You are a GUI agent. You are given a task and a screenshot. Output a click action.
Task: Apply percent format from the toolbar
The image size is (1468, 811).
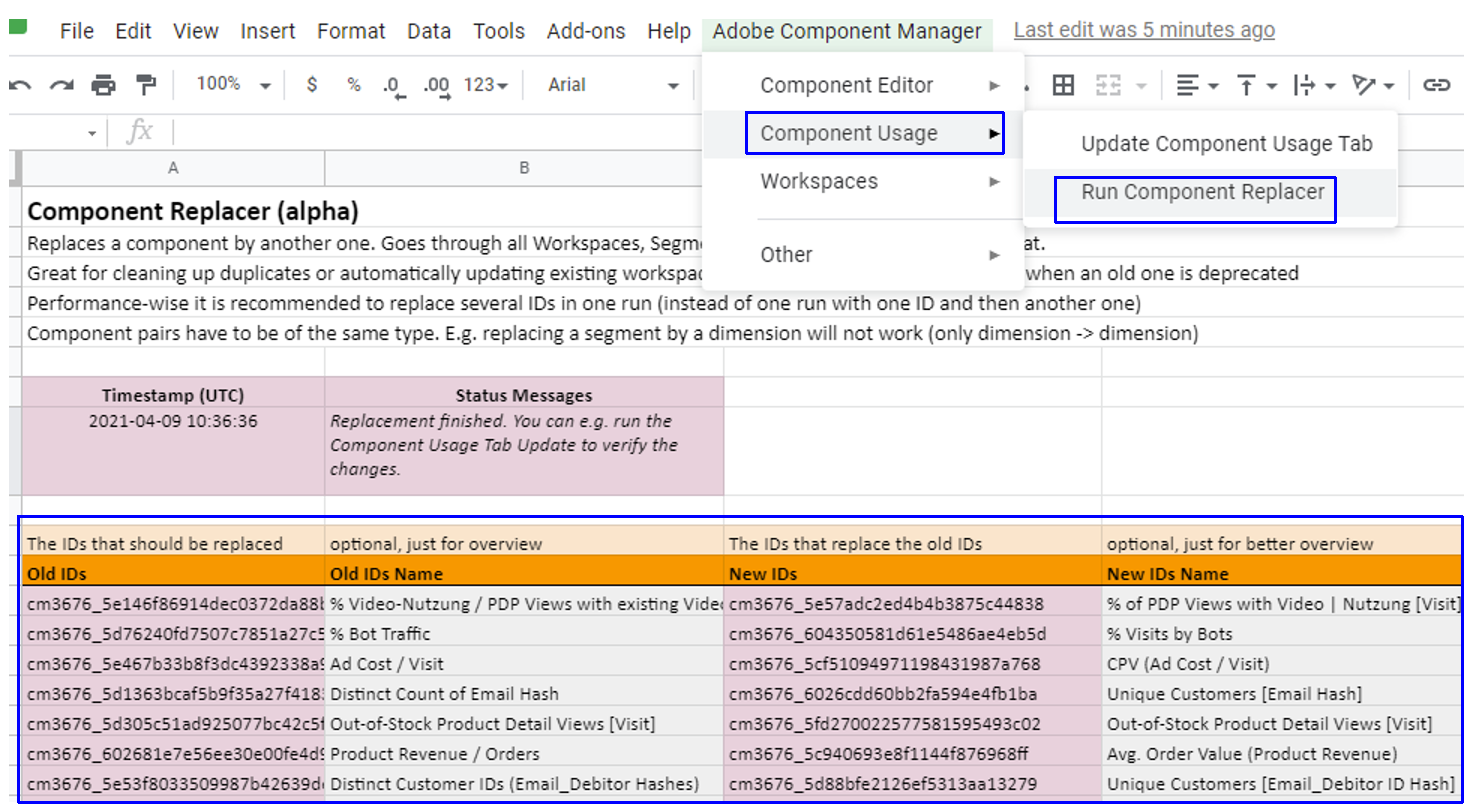354,85
